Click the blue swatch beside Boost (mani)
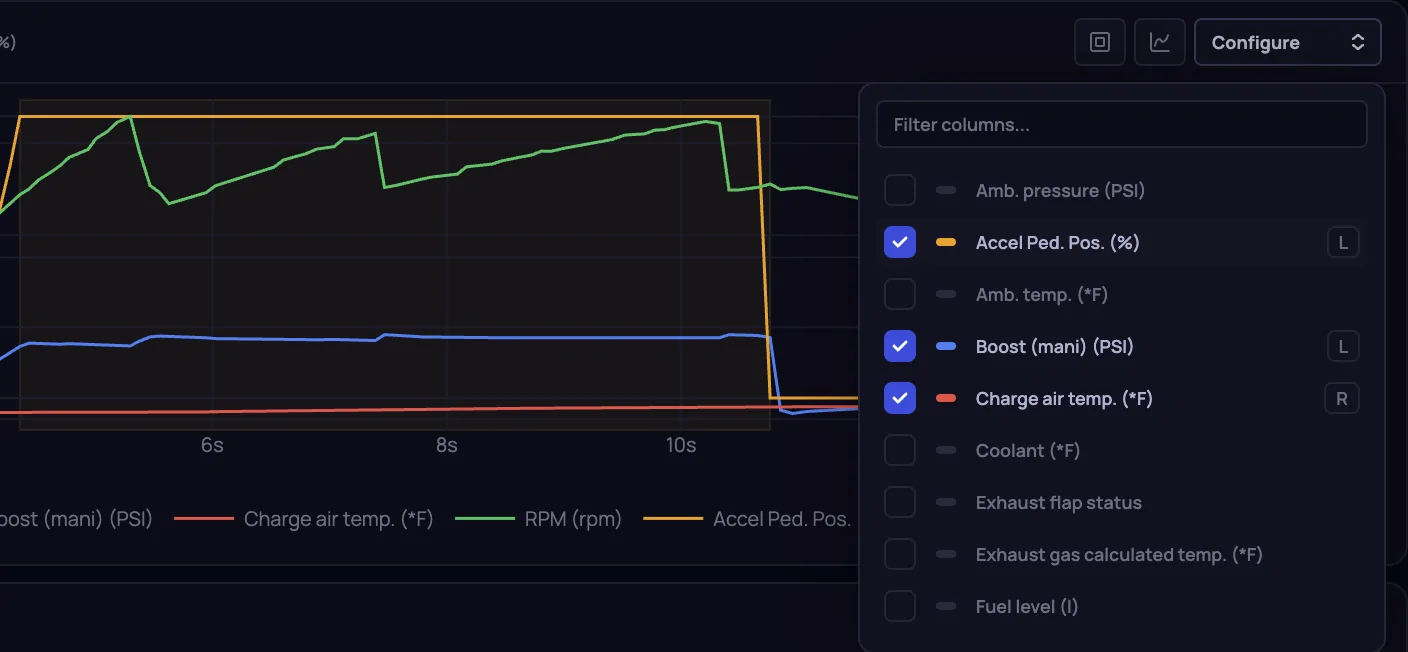This screenshot has height=652, width=1408. click(946, 346)
